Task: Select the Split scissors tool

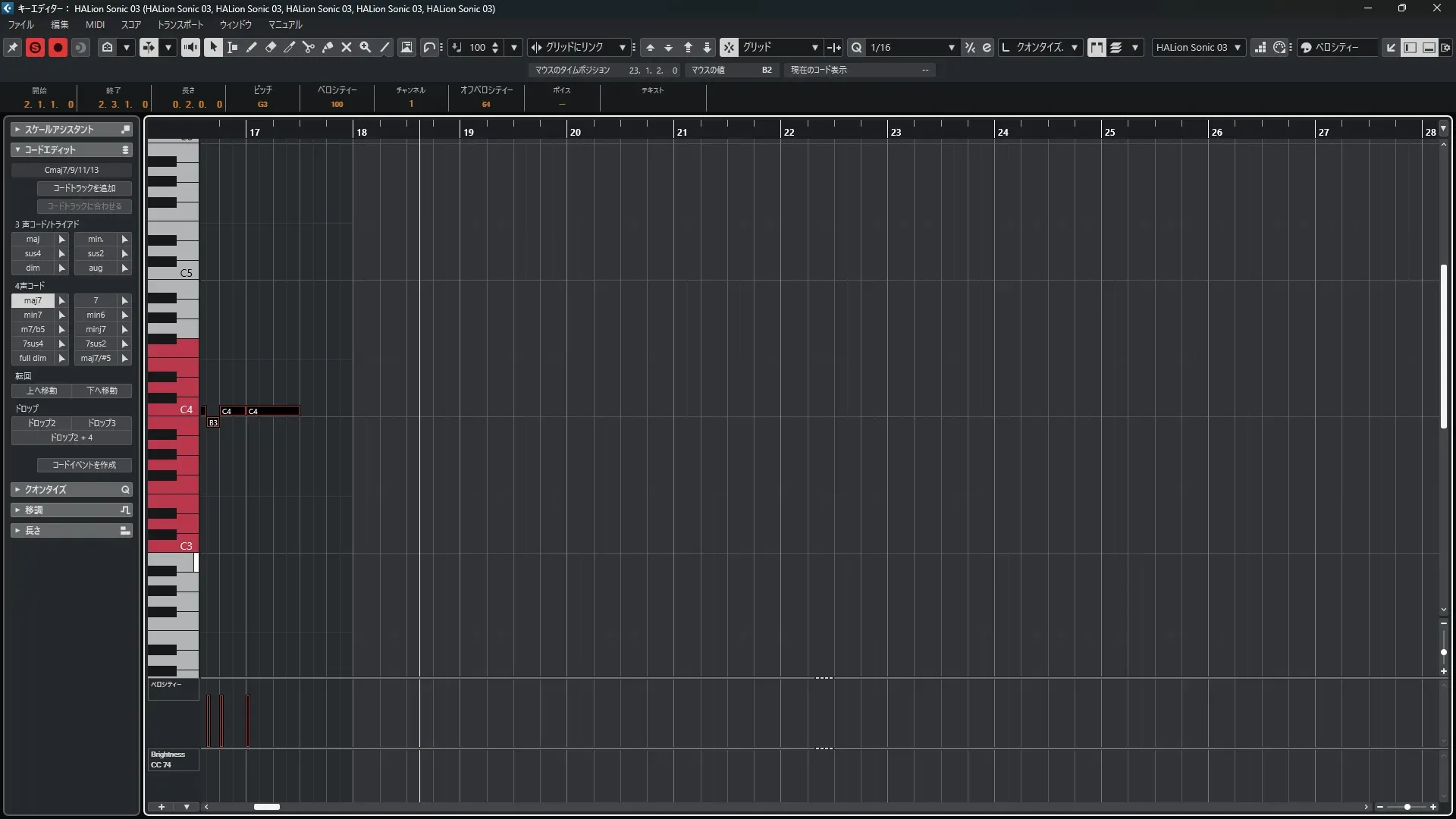Action: click(x=309, y=47)
